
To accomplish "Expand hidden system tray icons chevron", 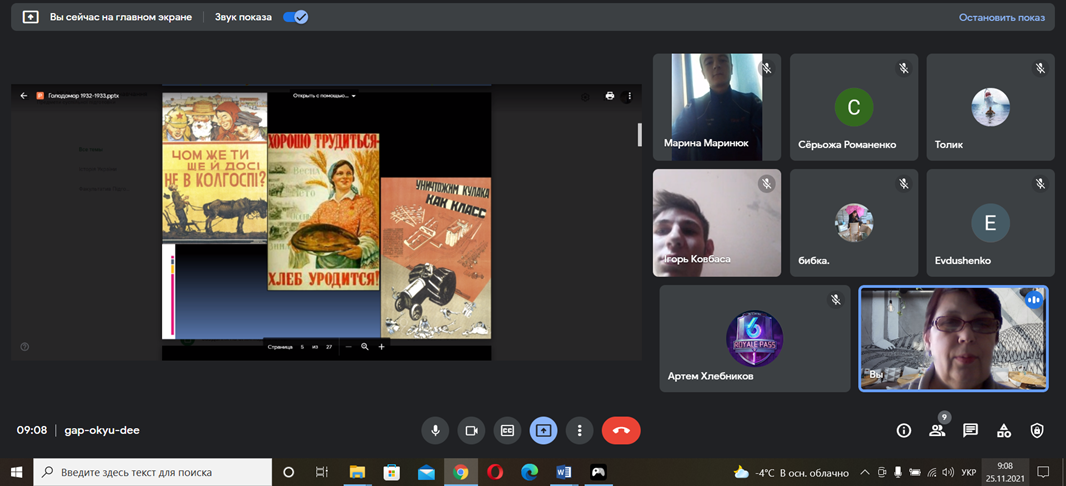I will point(865,472).
